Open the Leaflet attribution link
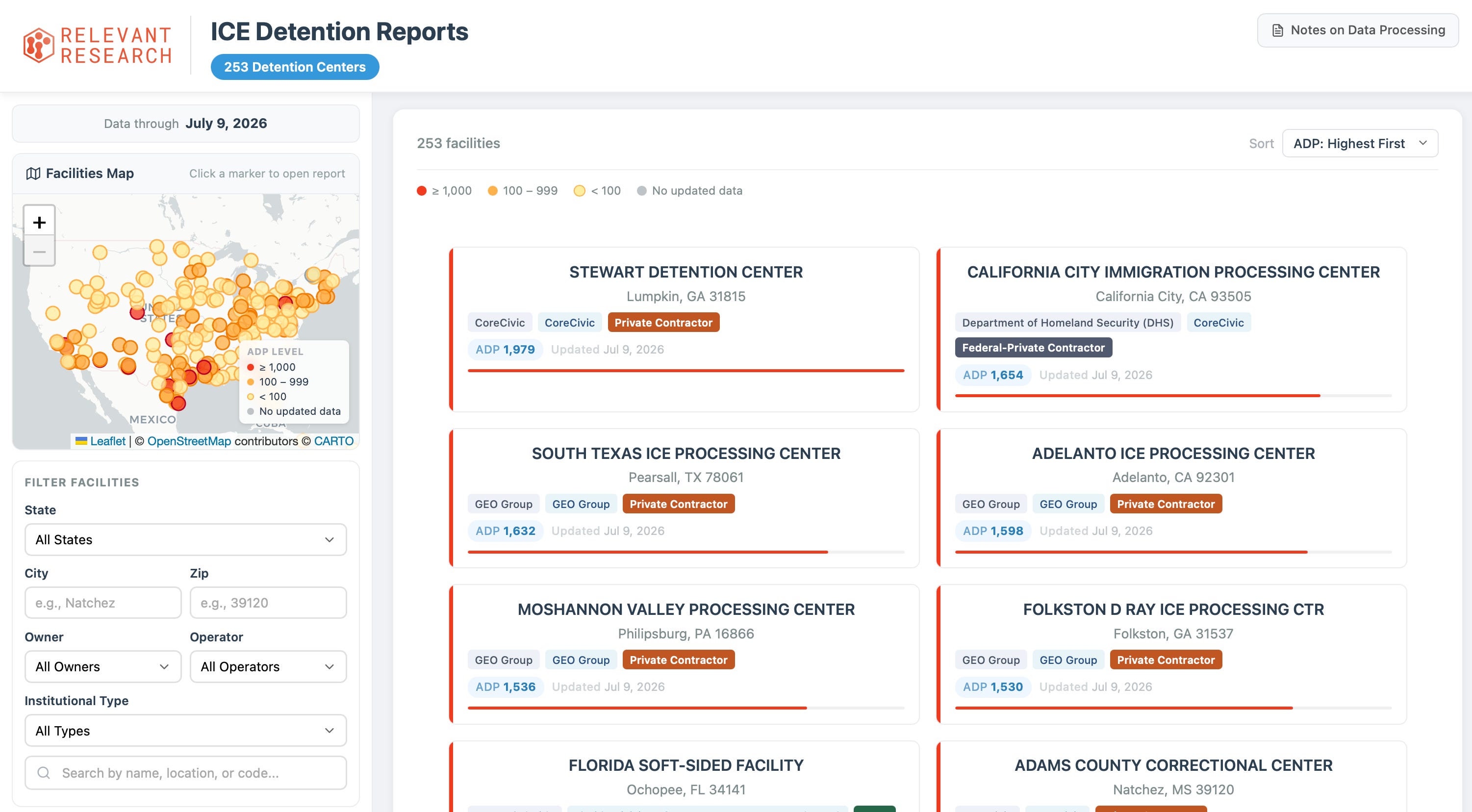 point(107,441)
